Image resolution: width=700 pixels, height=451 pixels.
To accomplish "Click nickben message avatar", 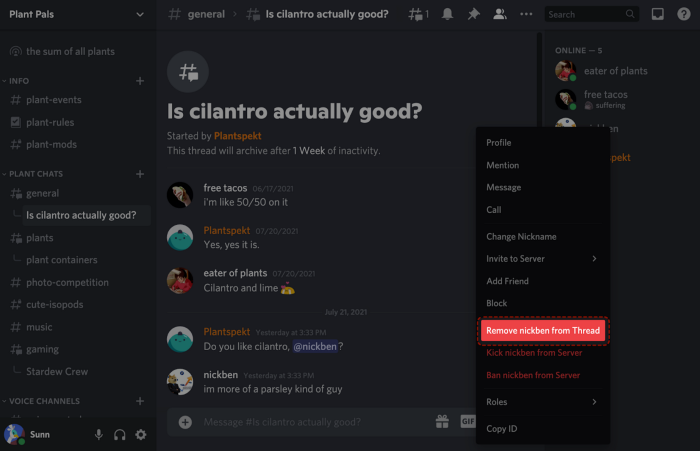I will 180,382.
